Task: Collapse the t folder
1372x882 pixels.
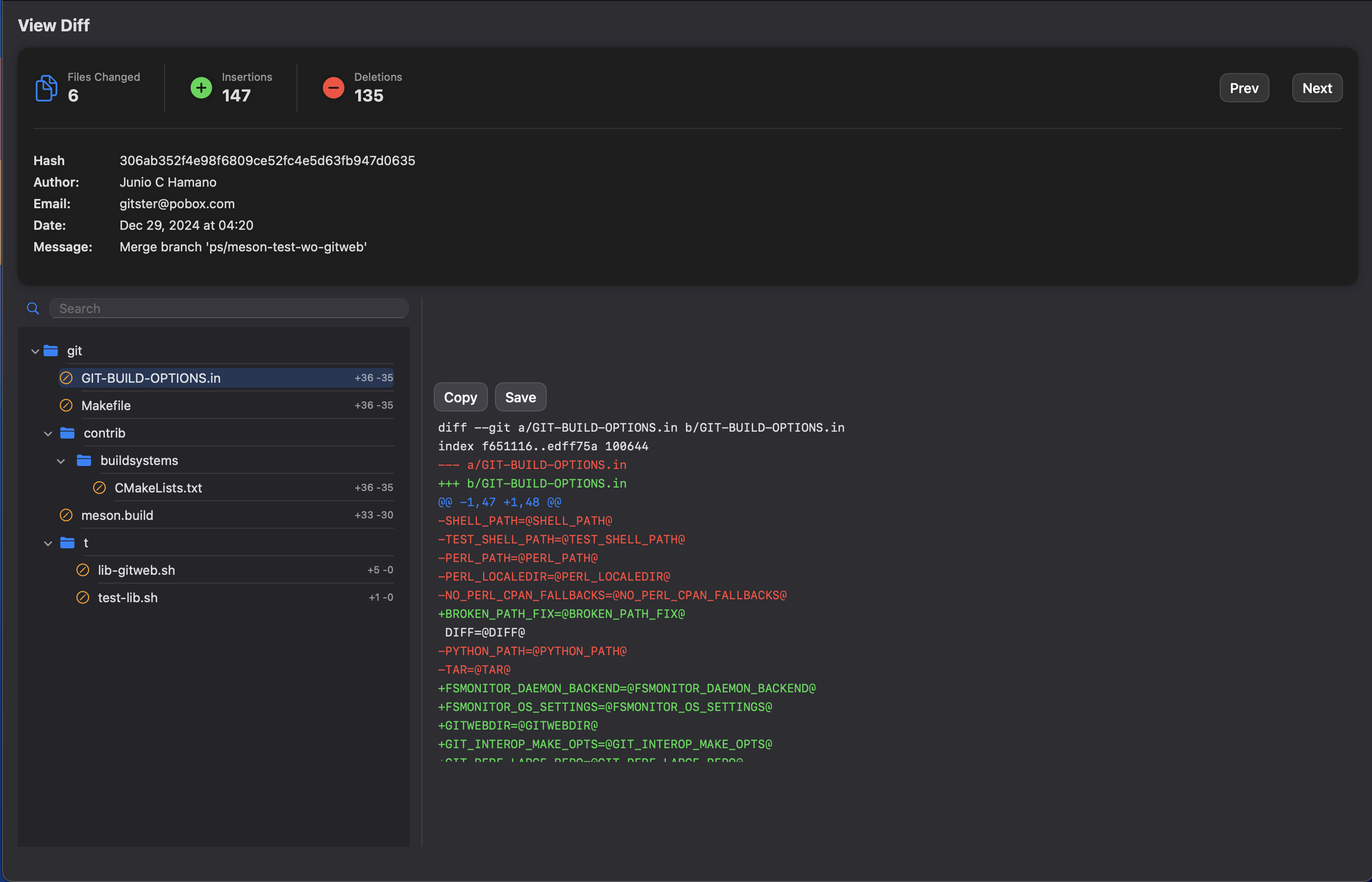Action: 48,543
